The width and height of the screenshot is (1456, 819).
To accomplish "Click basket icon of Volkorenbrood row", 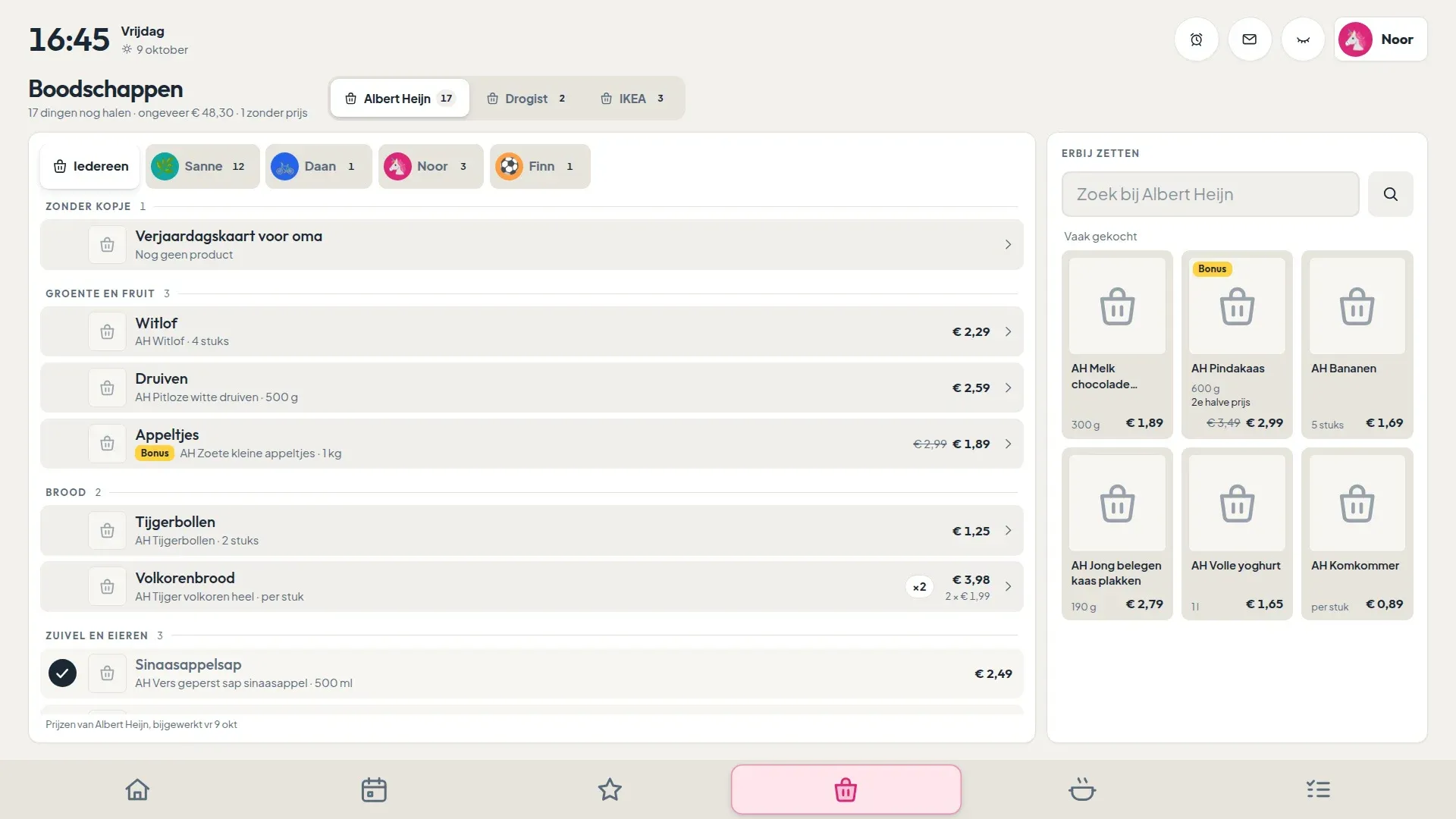I will (x=107, y=587).
